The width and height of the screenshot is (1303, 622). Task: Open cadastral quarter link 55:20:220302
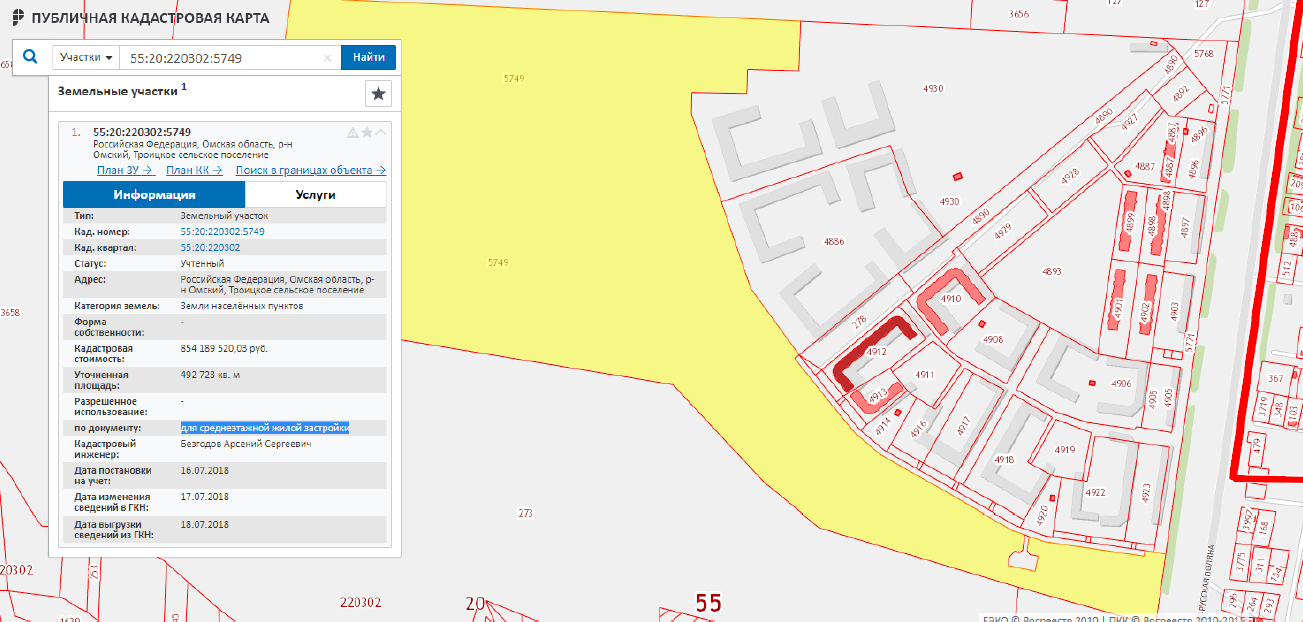click(x=210, y=247)
